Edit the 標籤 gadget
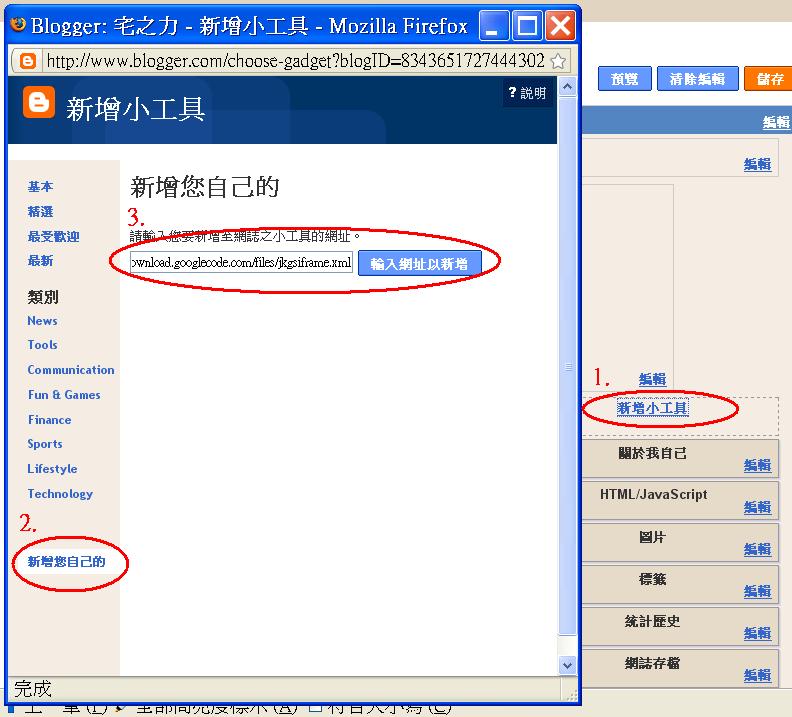The image size is (792, 717). coord(757,591)
